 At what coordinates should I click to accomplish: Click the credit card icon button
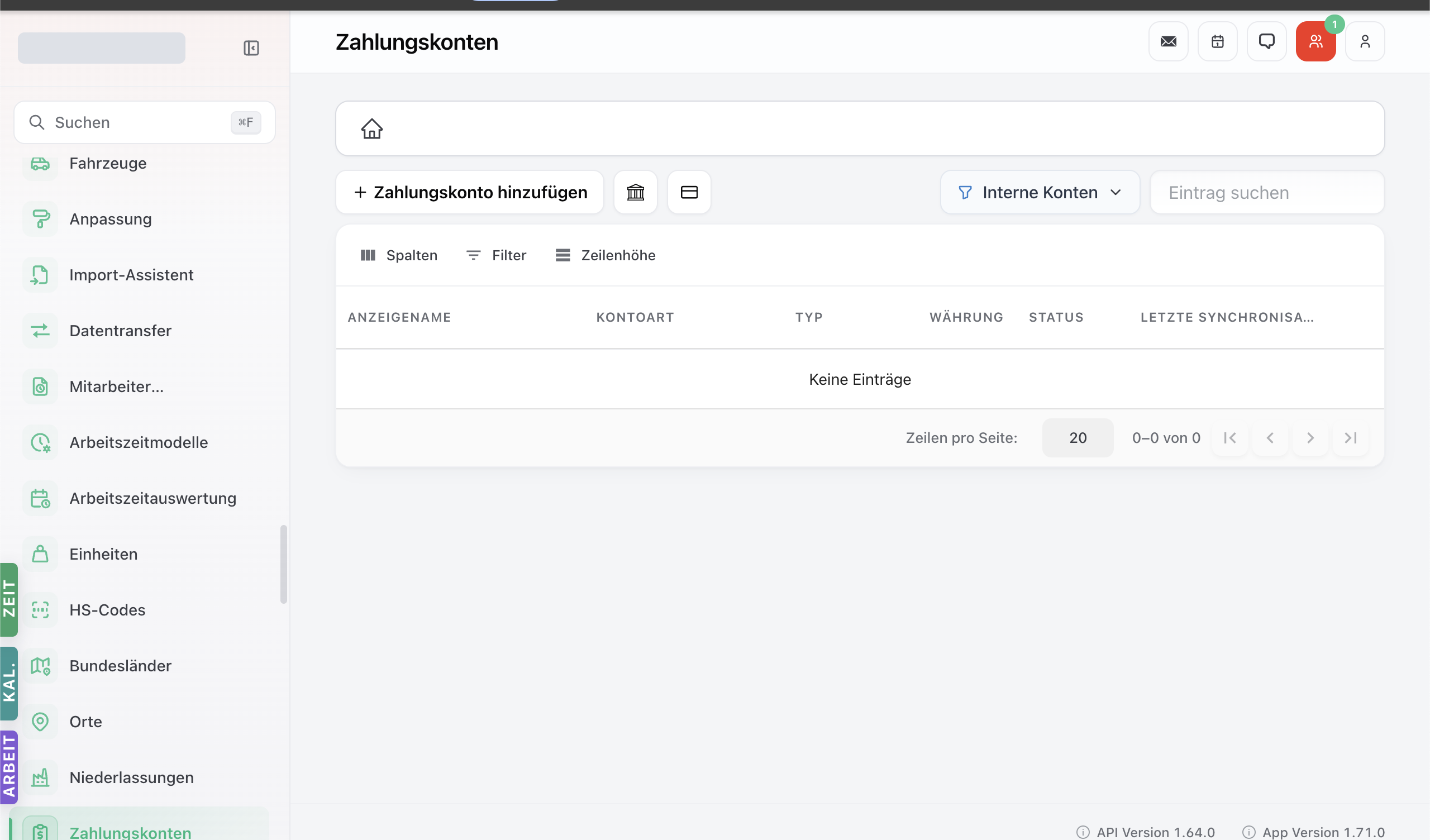point(689,192)
